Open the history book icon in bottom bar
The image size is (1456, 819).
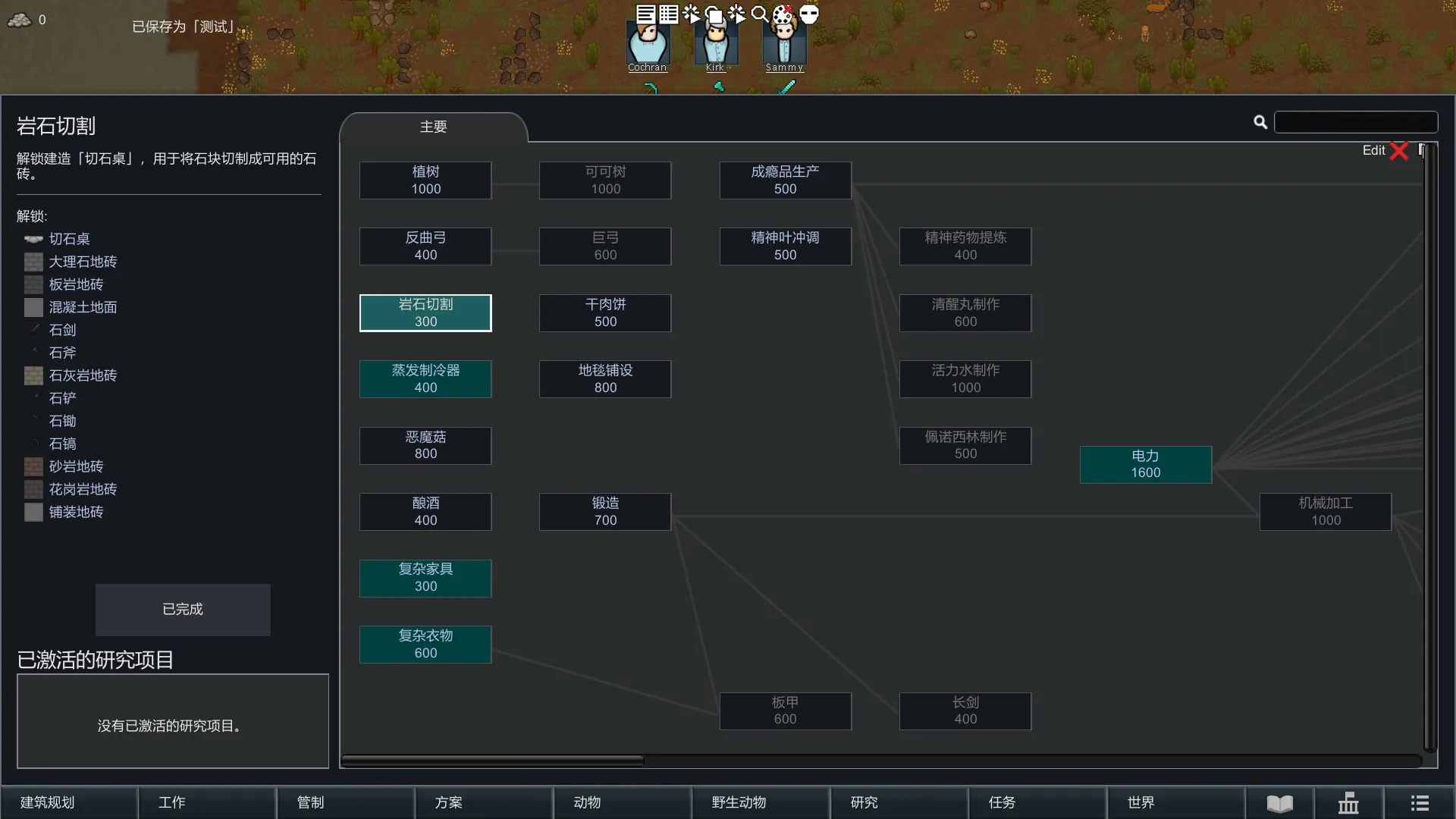[x=1279, y=802]
